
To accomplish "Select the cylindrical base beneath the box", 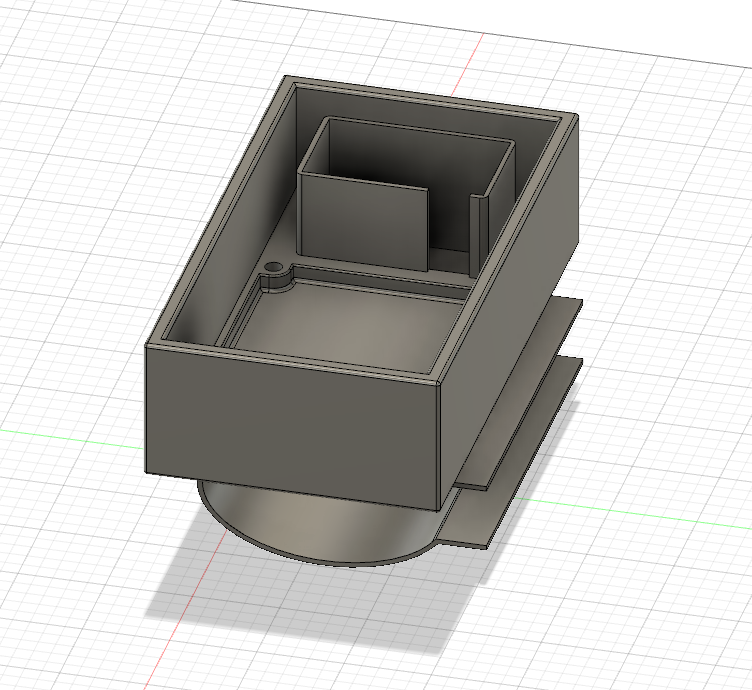I will pyautogui.click(x=317, y=525).
